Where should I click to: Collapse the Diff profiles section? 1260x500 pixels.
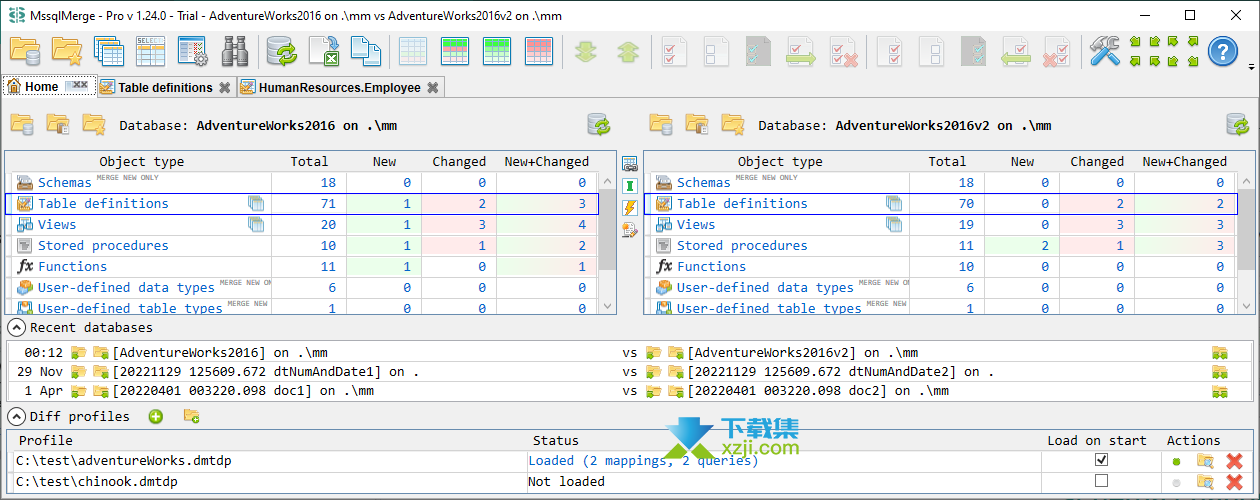point(16,416)
